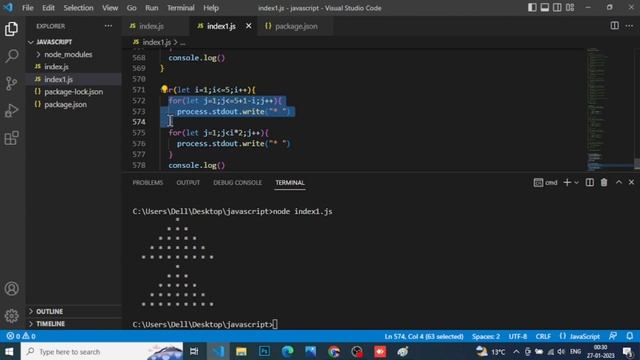Open the Run and Debug view
This screenshot has height=360, width=640.
11,111
